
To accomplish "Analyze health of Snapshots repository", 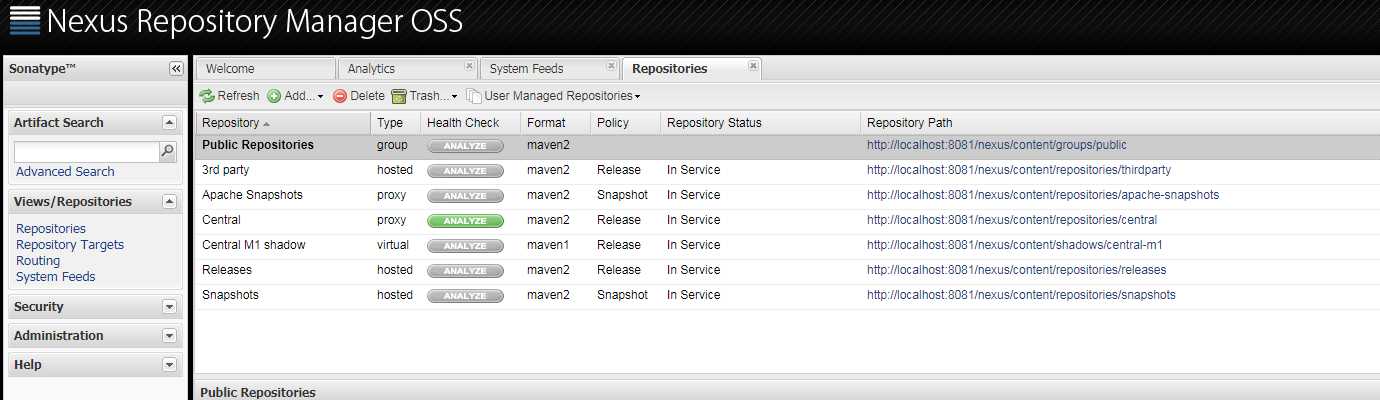I will (465, 296).
